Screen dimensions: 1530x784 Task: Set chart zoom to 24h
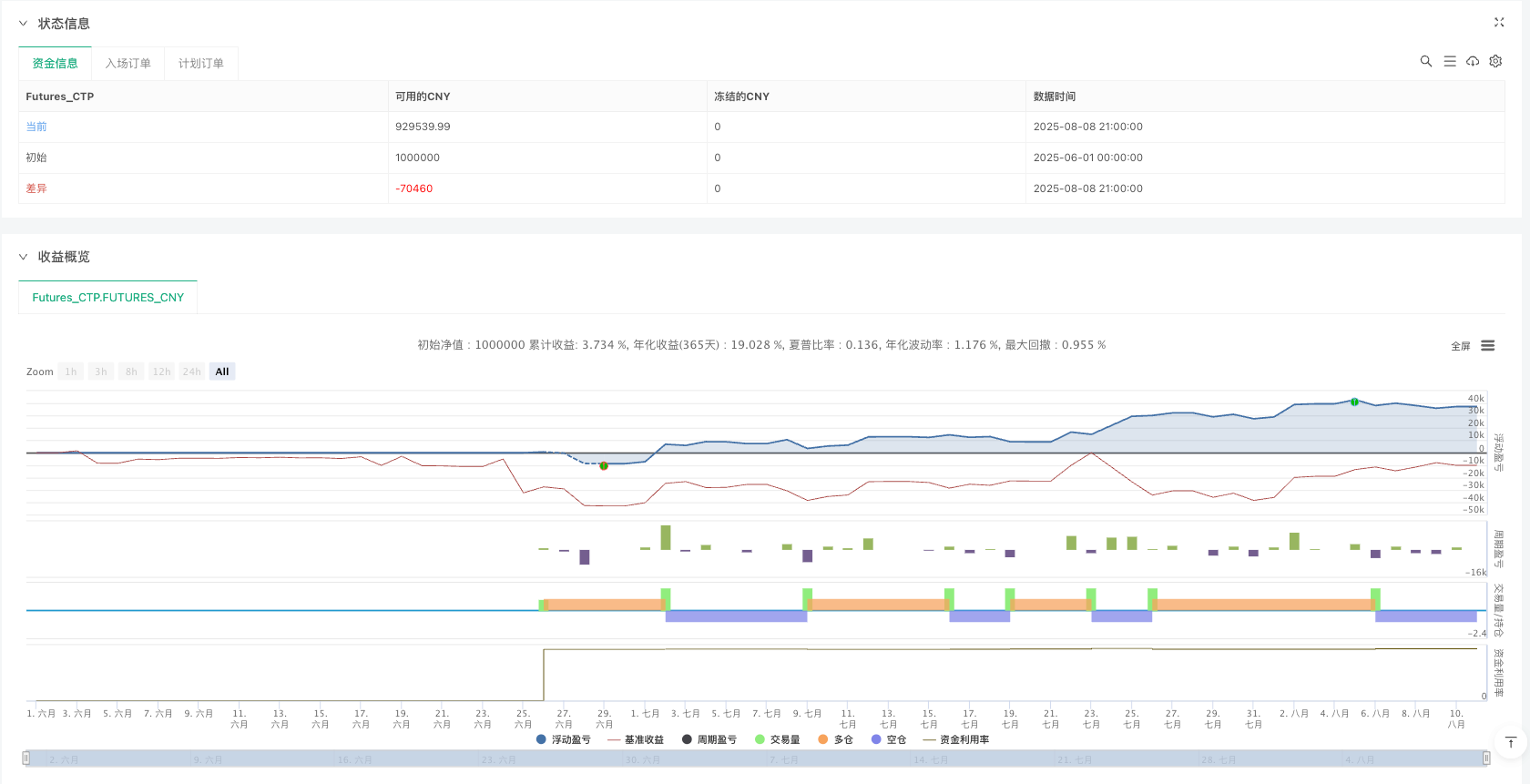(191, 372)
